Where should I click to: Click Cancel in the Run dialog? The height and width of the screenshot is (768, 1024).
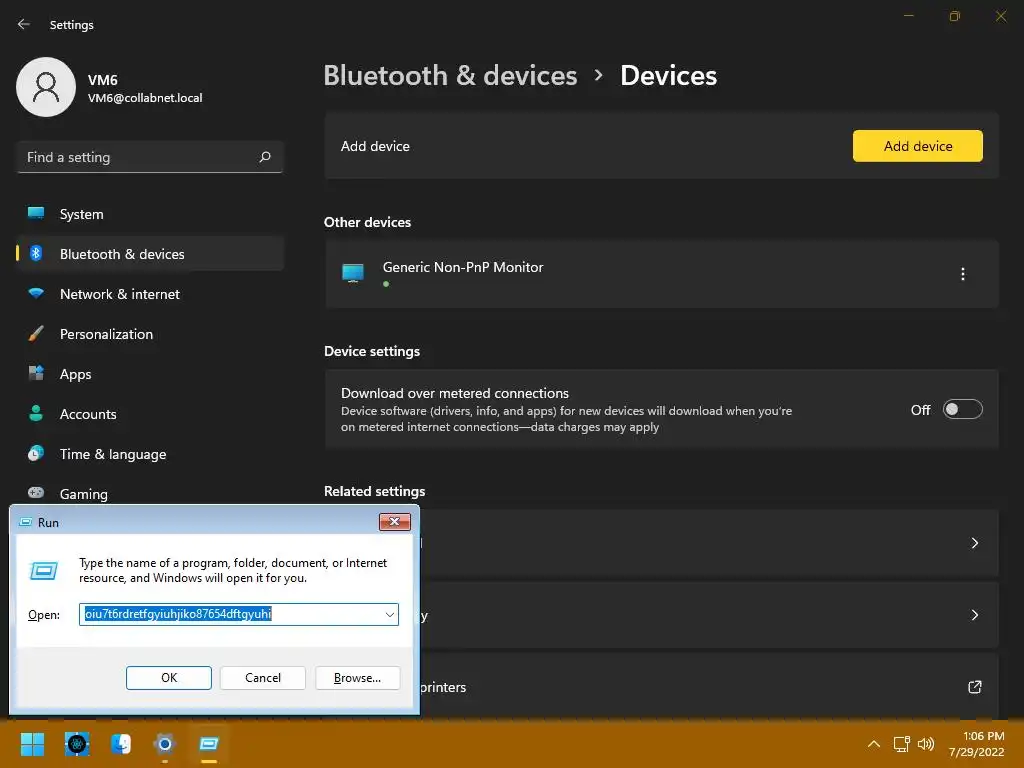pyautogui.click(x=263, y=678)
